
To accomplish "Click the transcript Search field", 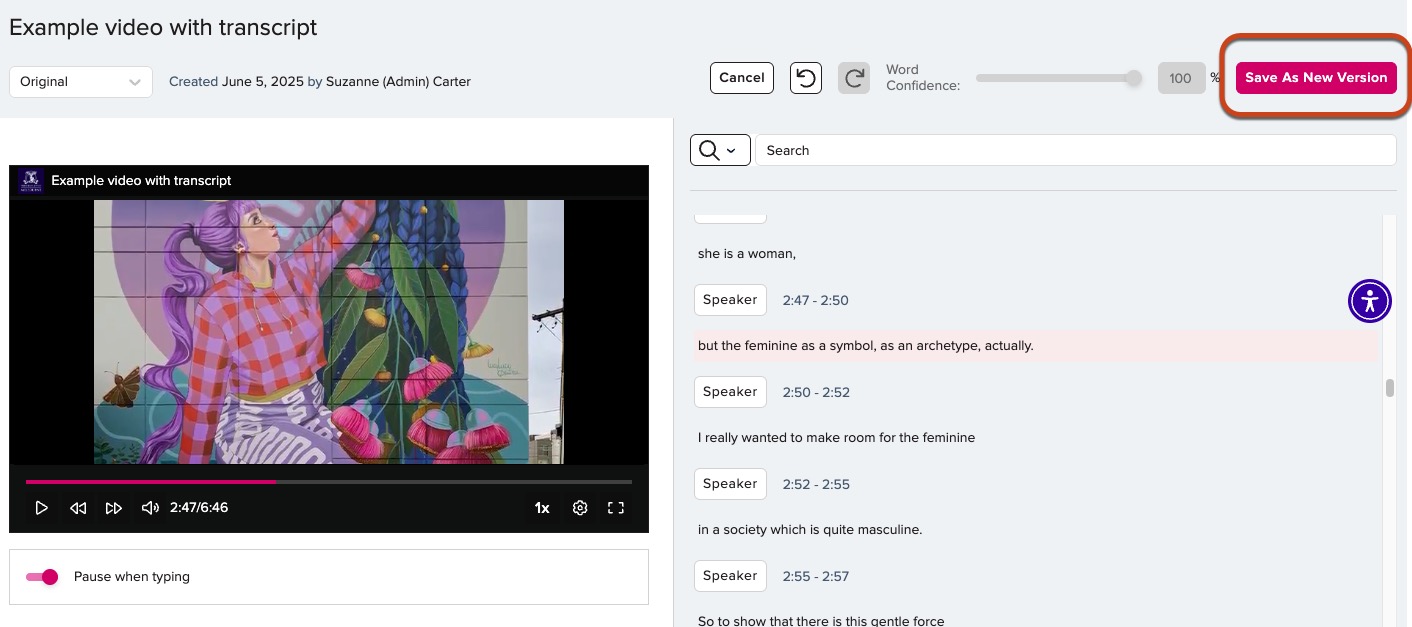I will click(x=1075, y=150).
